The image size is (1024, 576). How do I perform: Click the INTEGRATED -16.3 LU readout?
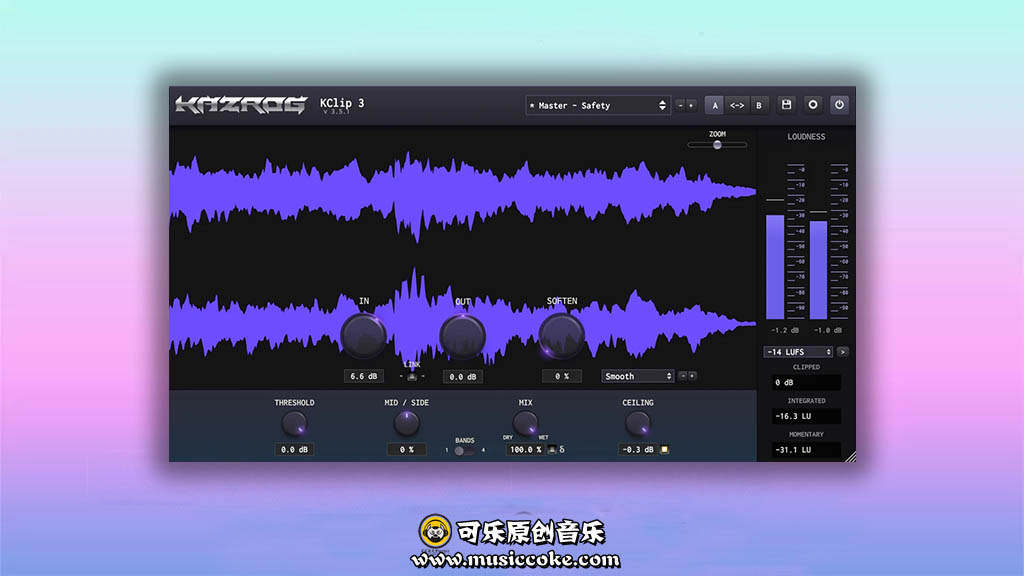click(806, 416)
